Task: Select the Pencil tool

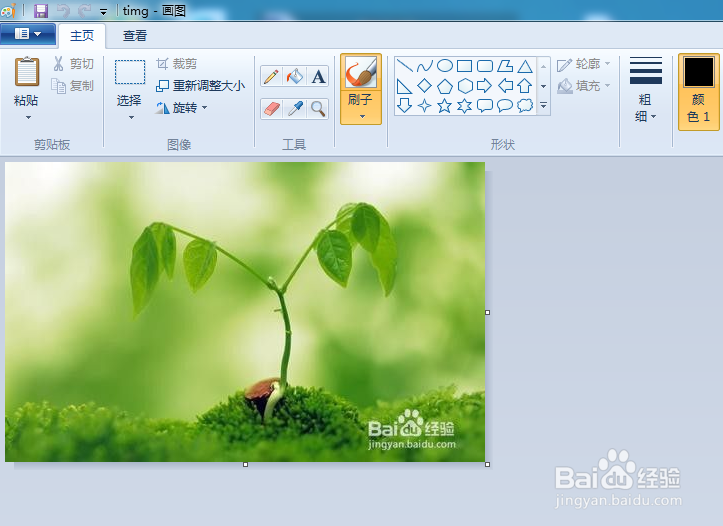Action: tap(272, 76)
